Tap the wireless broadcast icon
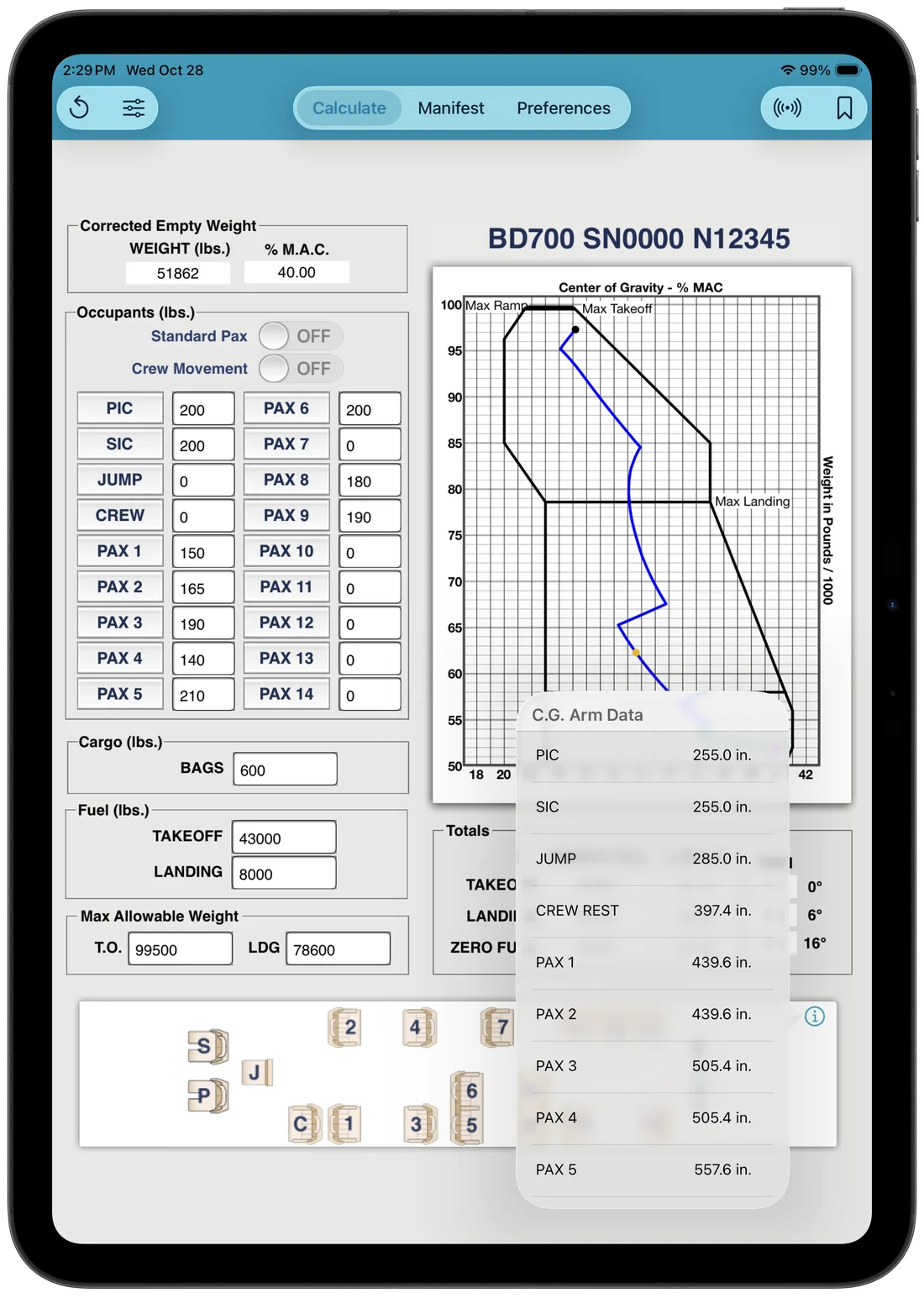 [787, 108]
